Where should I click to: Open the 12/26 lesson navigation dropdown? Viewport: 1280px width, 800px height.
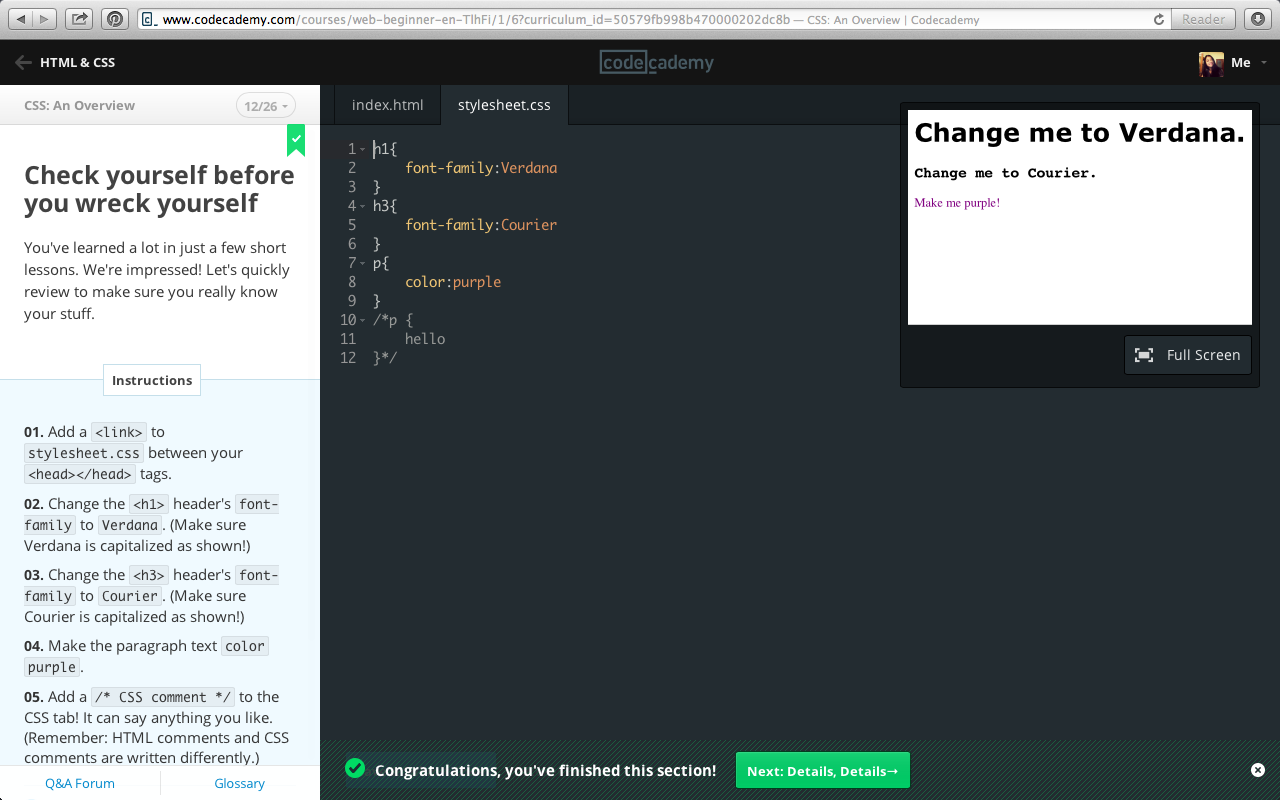[x=265, y=105]
